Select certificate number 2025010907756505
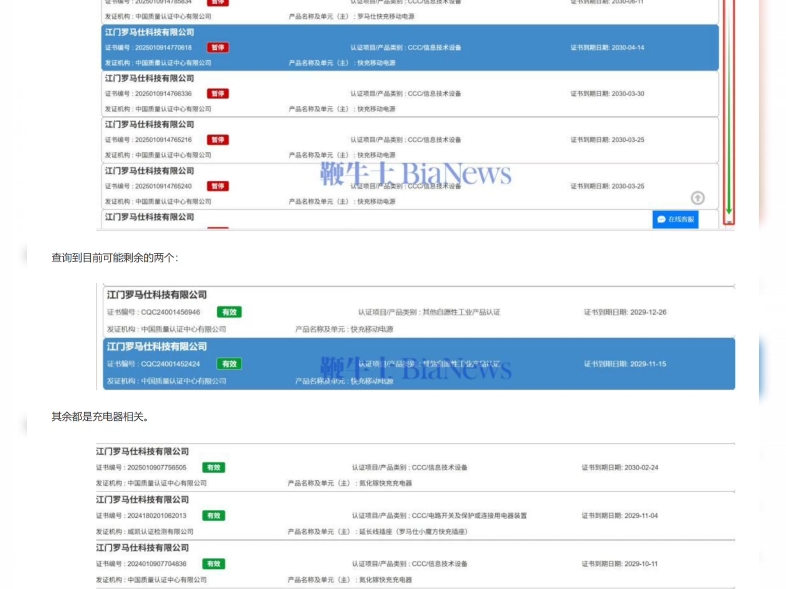 coord(156,467)
